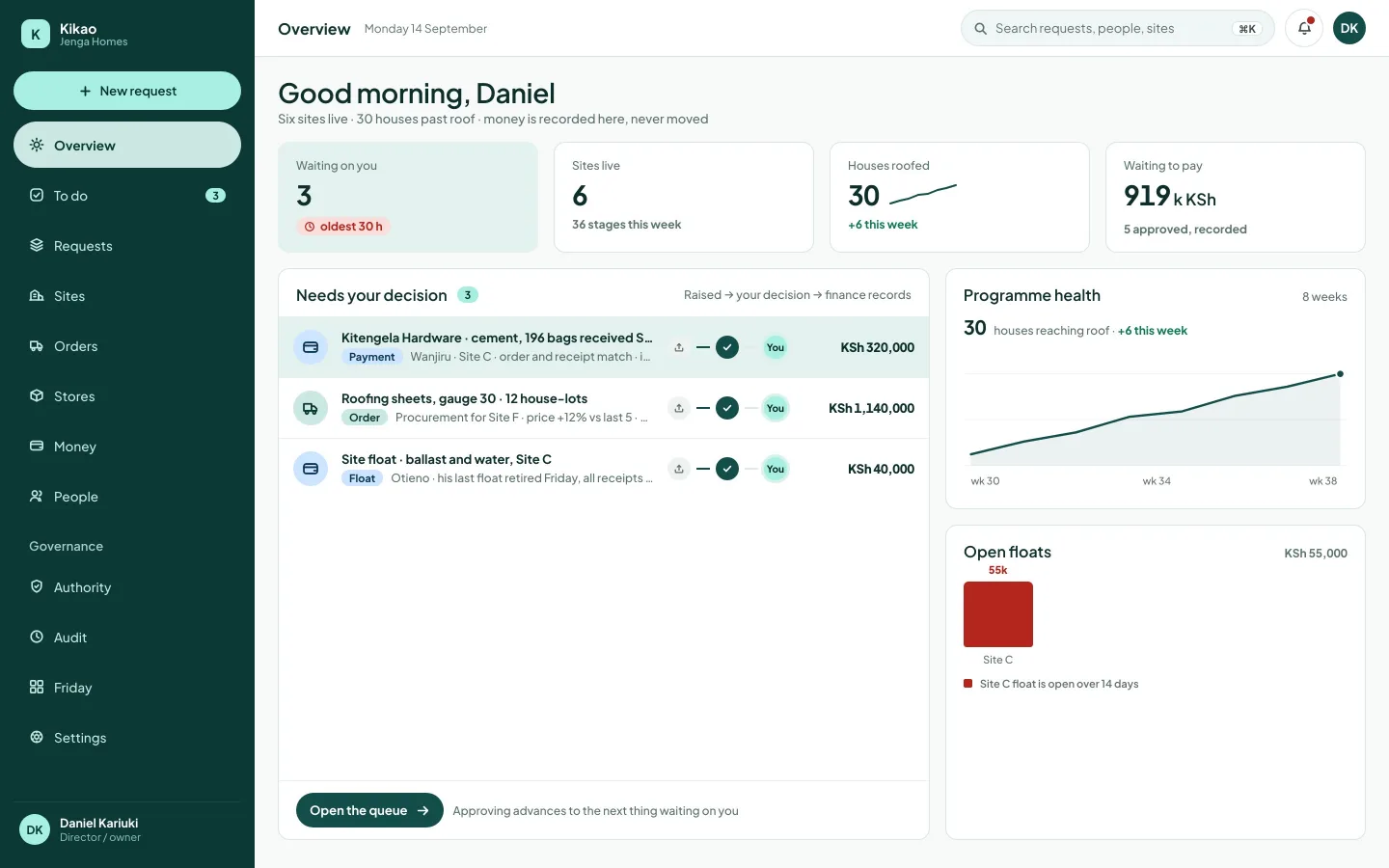The image size is (1389, 868).
Task: Open the People page
Action: [127, 496]
